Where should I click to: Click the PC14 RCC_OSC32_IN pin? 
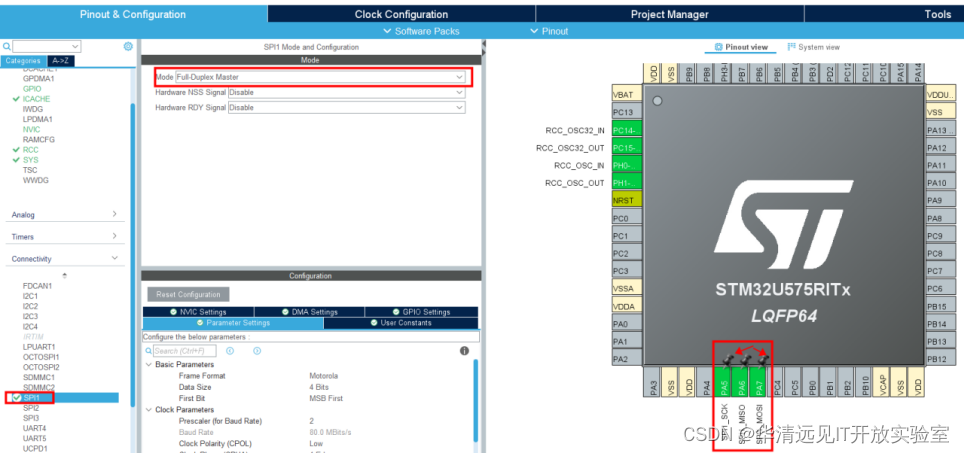(x=627, y=130)
